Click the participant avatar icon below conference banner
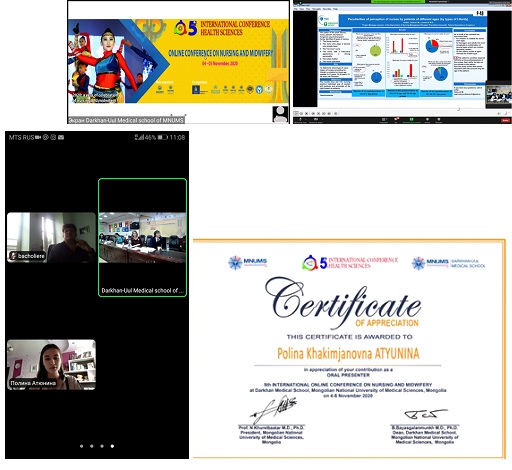The height and width of the screenshot is (470, 512). click(280, 114)
